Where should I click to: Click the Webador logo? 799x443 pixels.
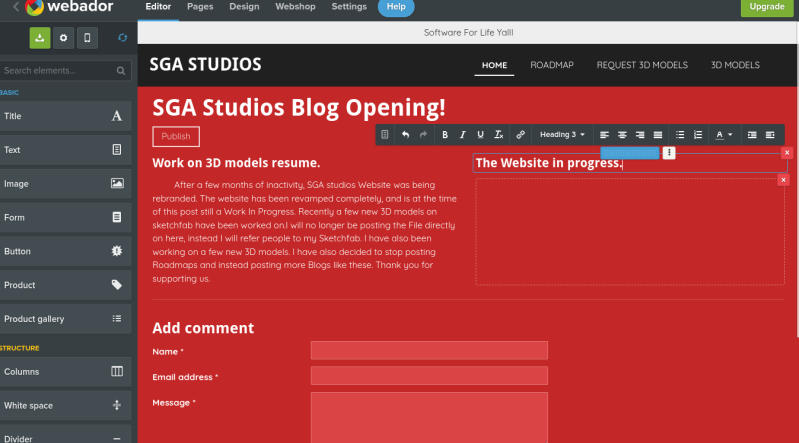69,7
